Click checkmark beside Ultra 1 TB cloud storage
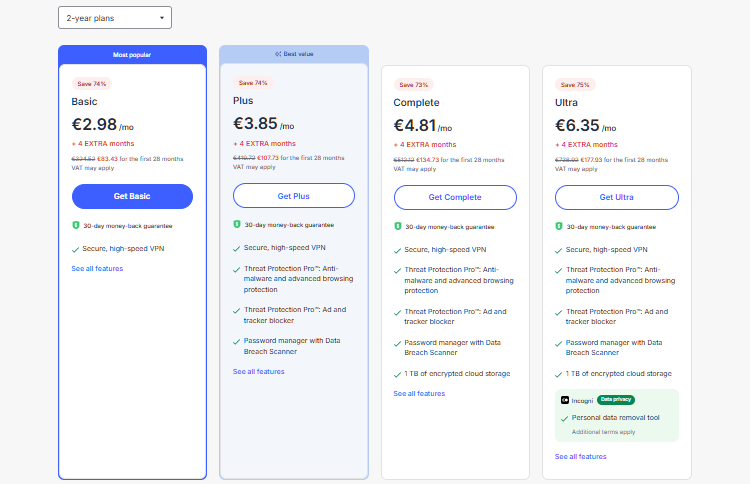The image size is (750, 484). coord(558,374)
